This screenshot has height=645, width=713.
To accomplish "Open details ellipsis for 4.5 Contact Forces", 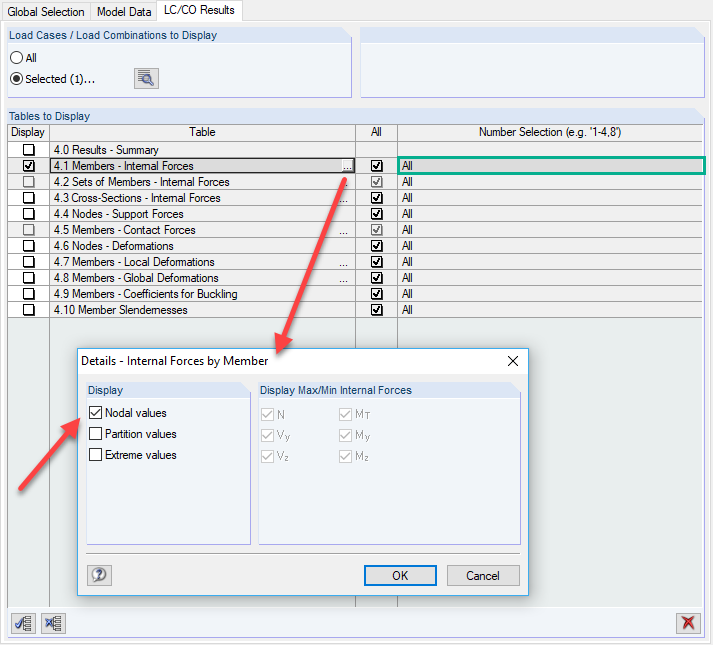I will pos(343,231).
